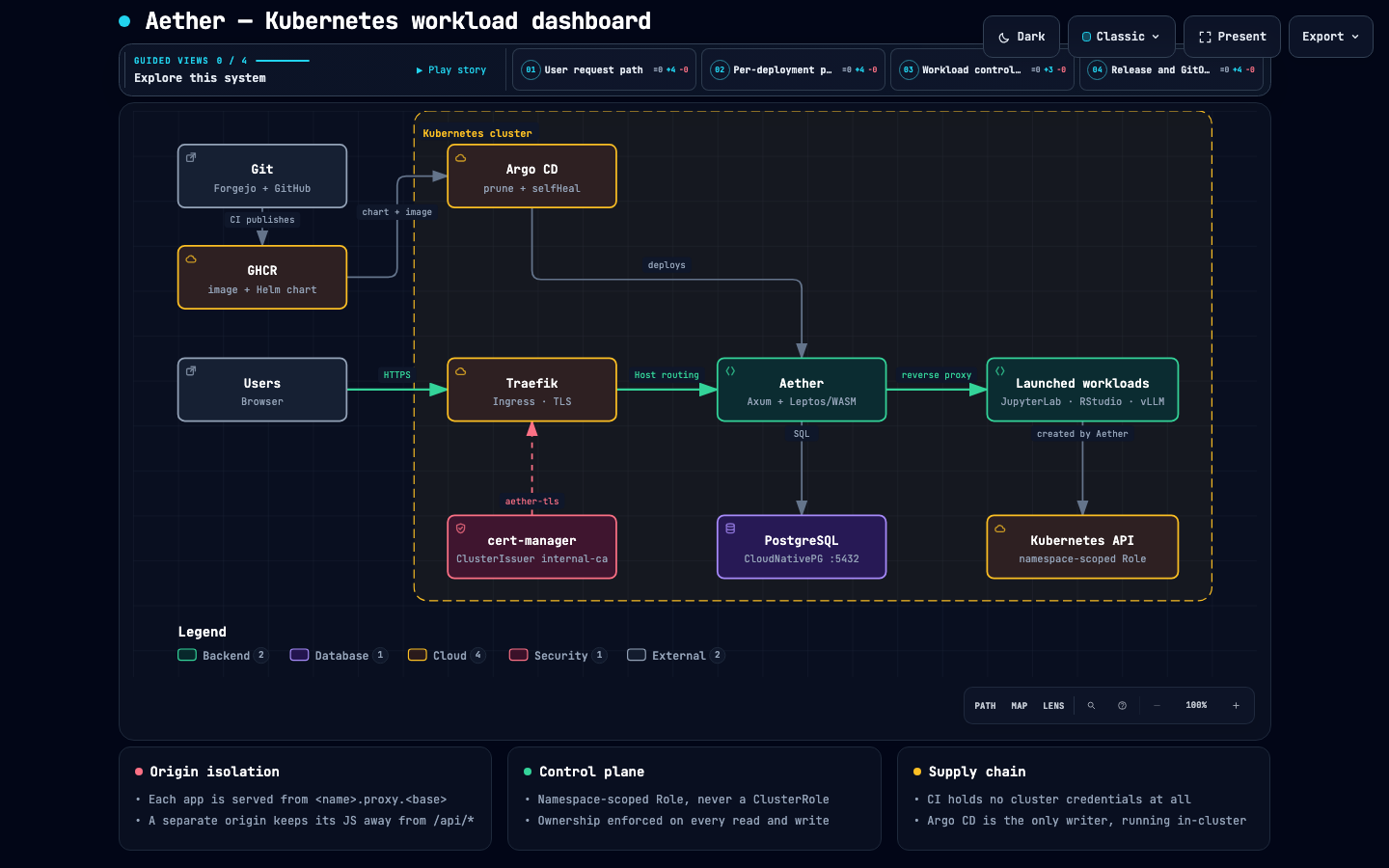Open the Export dropdown menu
Screen dimensions: 1389x868
tap(1330, 37)
